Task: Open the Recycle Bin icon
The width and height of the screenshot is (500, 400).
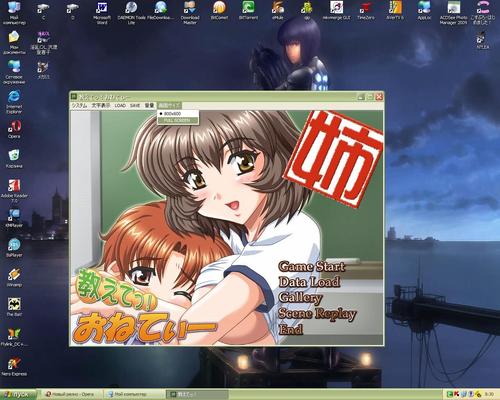Action: tap(14, 159)
